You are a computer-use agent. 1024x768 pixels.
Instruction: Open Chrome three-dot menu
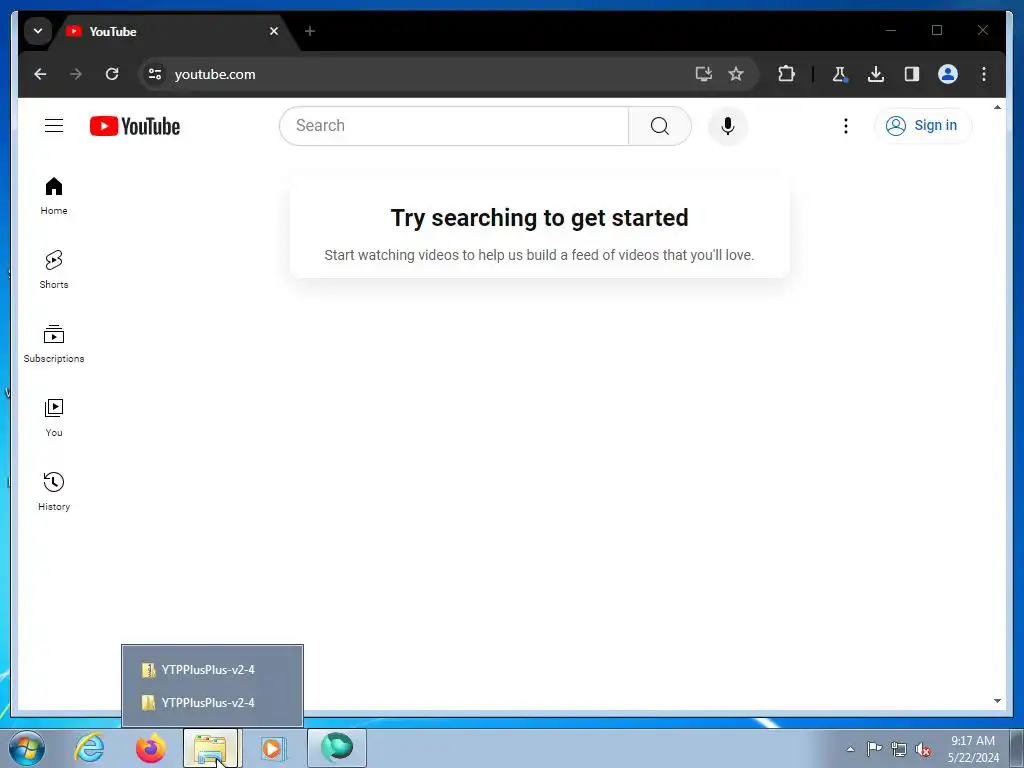click(984, 74)
